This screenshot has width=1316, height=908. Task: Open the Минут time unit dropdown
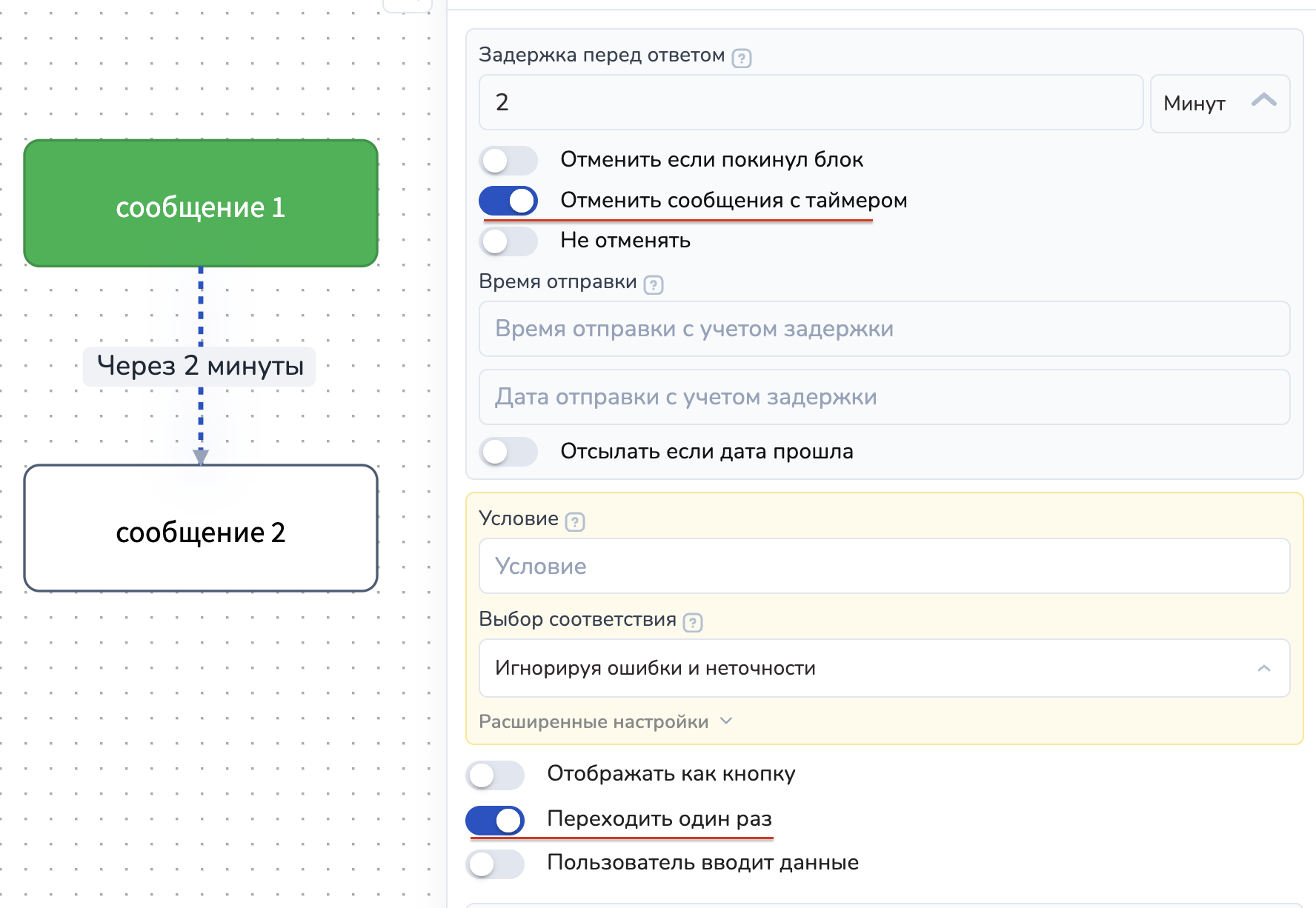tap(1219, 103)
